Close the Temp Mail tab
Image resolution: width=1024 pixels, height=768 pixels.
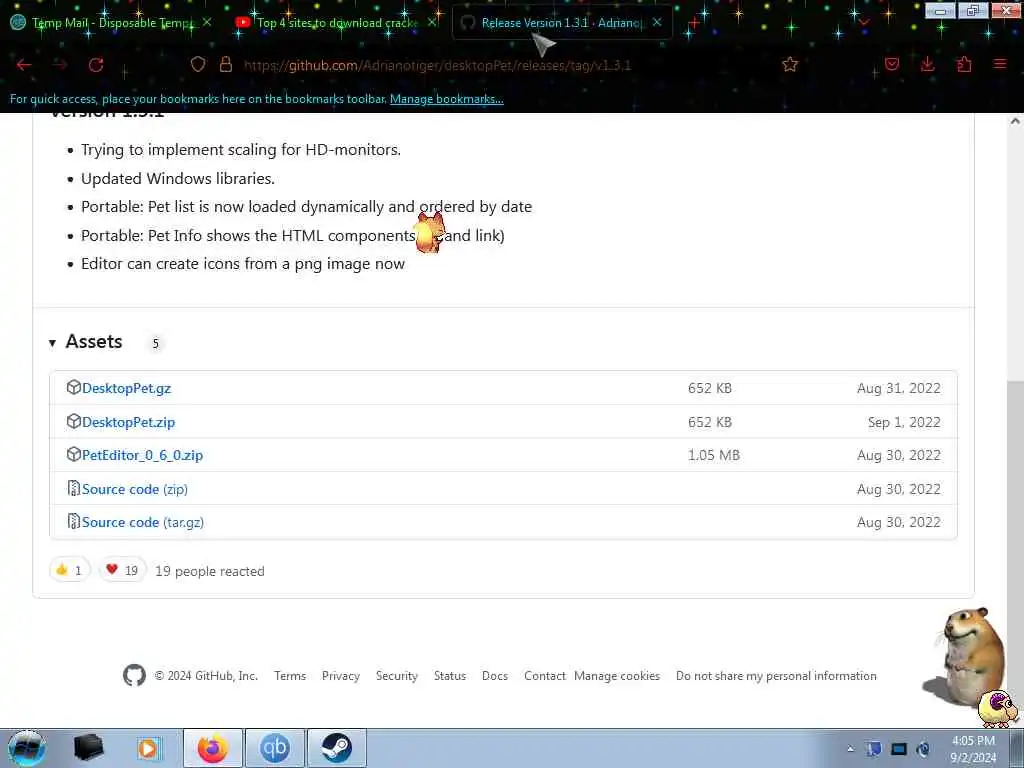coord(206,22)
